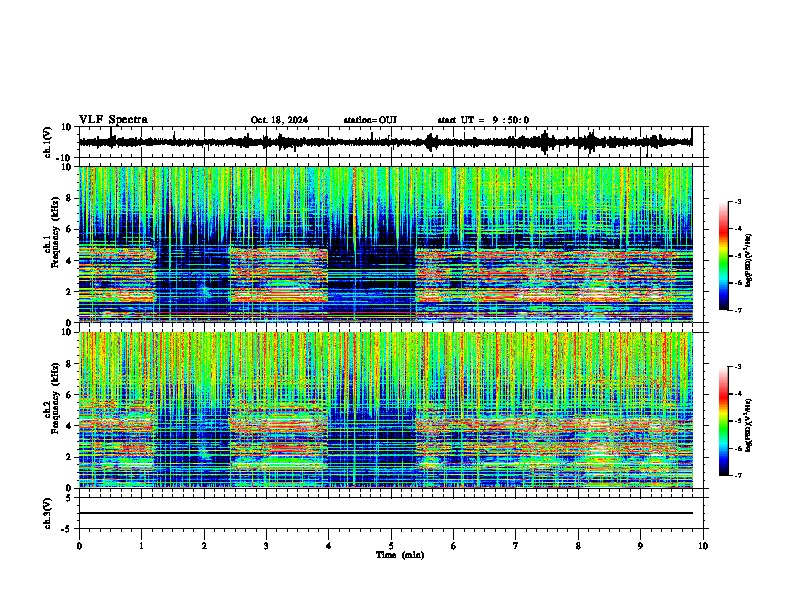Click the ch.1 waveform trace at top
792x612 pixels.
click(x=385, y=142)
